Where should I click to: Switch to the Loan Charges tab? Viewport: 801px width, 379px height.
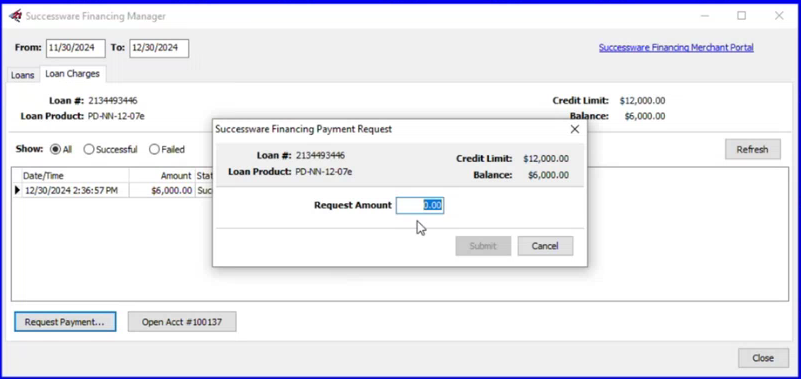pyautogui.click(x=72, y=74)
